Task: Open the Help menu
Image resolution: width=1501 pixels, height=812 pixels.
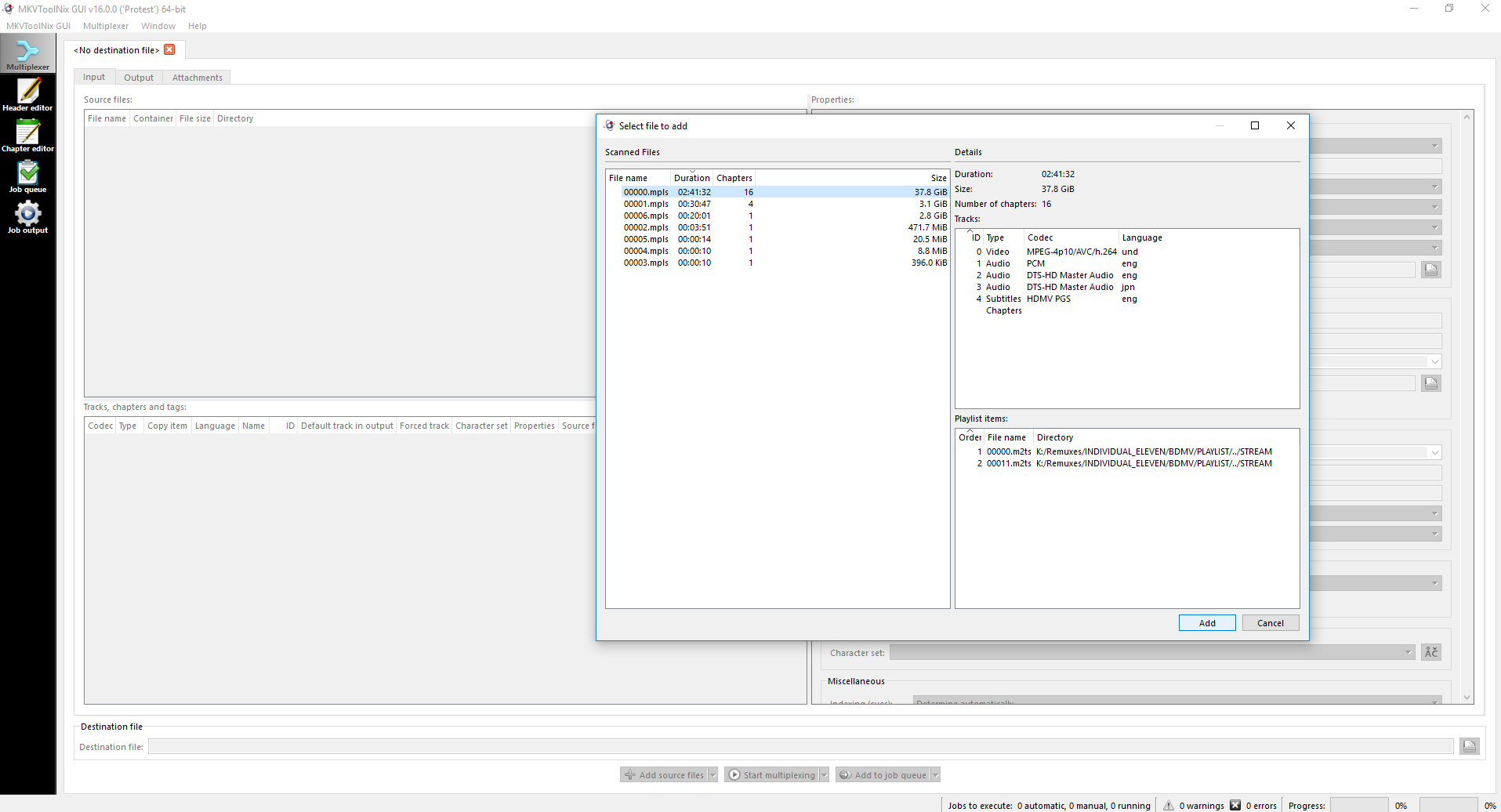Action: coord(198,26)
